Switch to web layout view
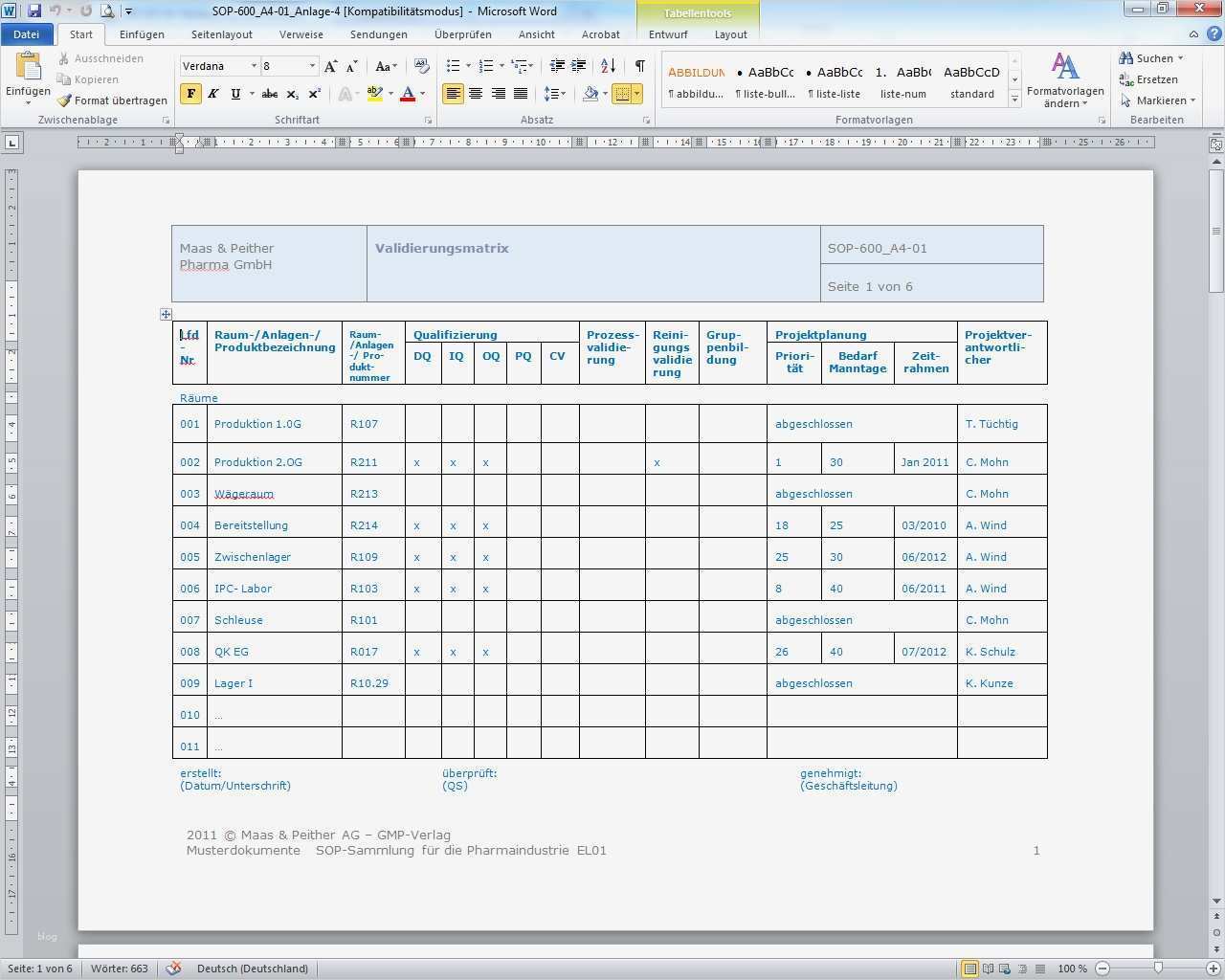 coord(1005,969)
